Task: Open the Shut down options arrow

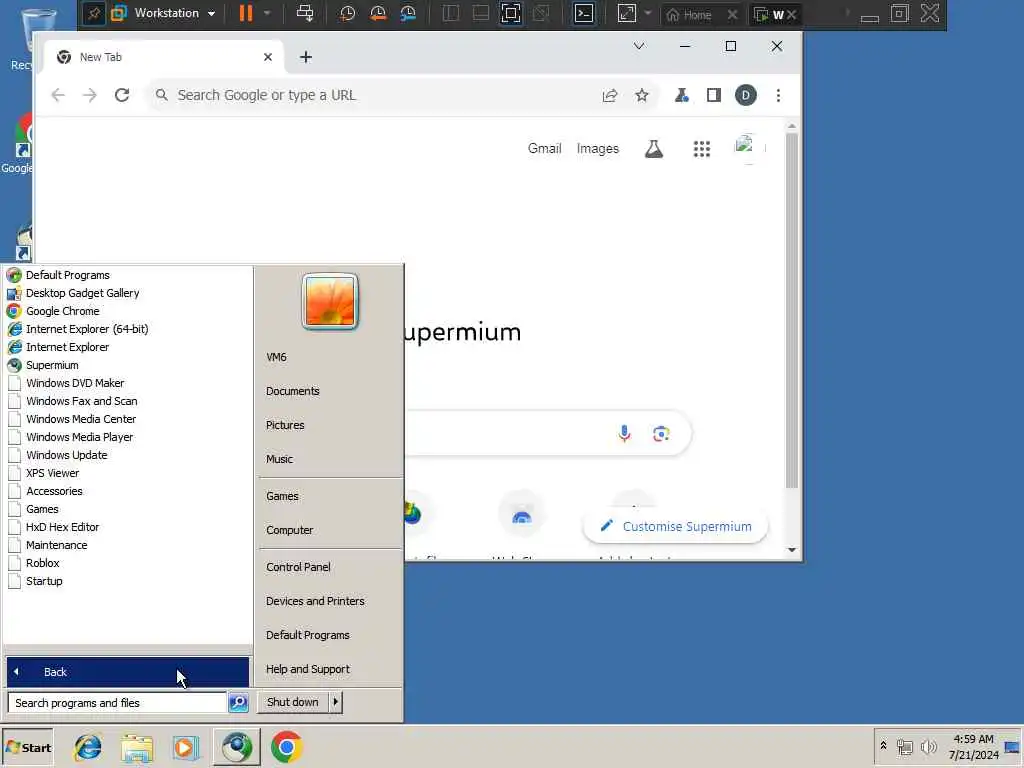Action: pyautogui.click(x=336, y=702)
